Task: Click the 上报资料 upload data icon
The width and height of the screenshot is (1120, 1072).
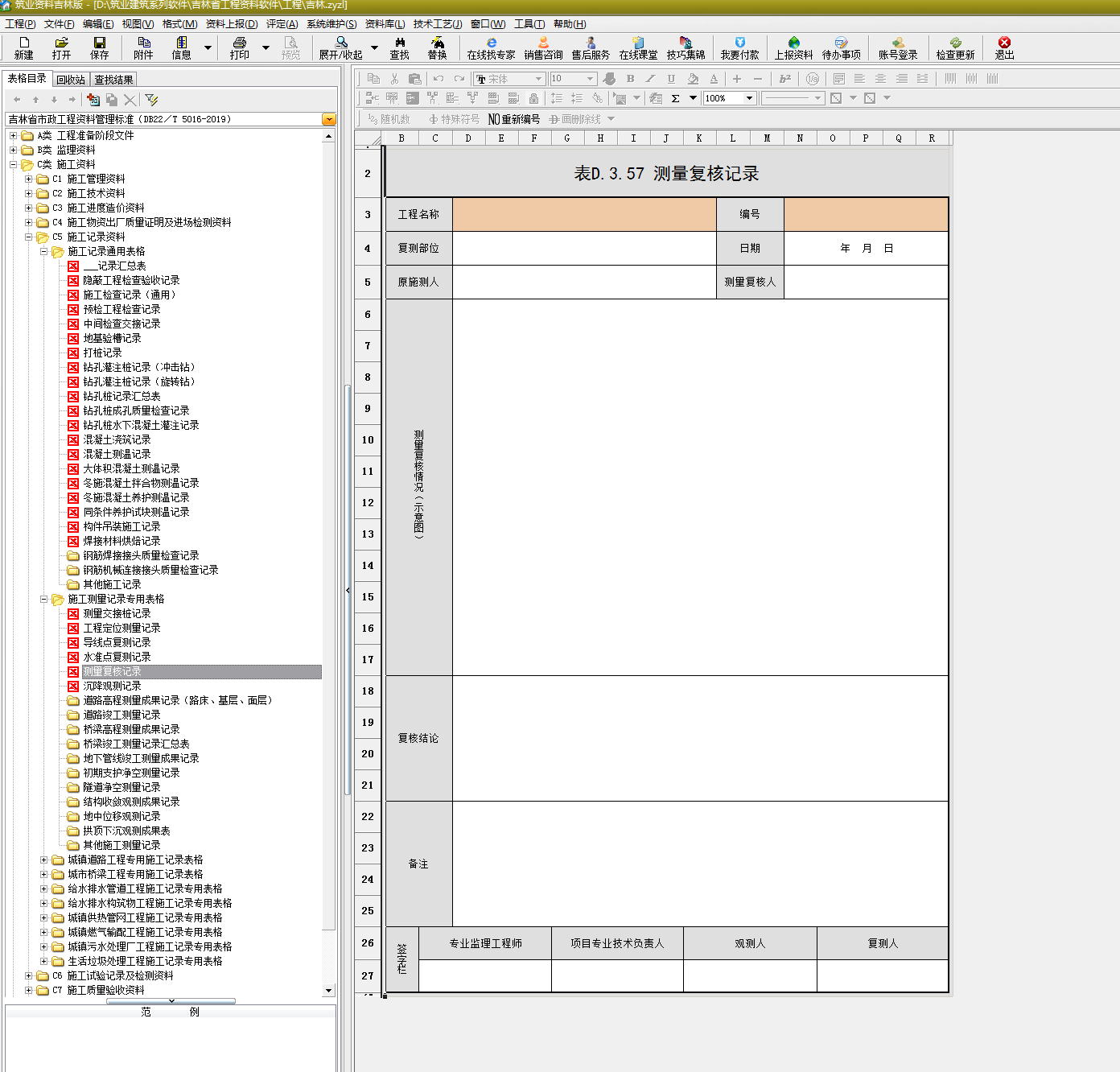Action: [794, 47]
